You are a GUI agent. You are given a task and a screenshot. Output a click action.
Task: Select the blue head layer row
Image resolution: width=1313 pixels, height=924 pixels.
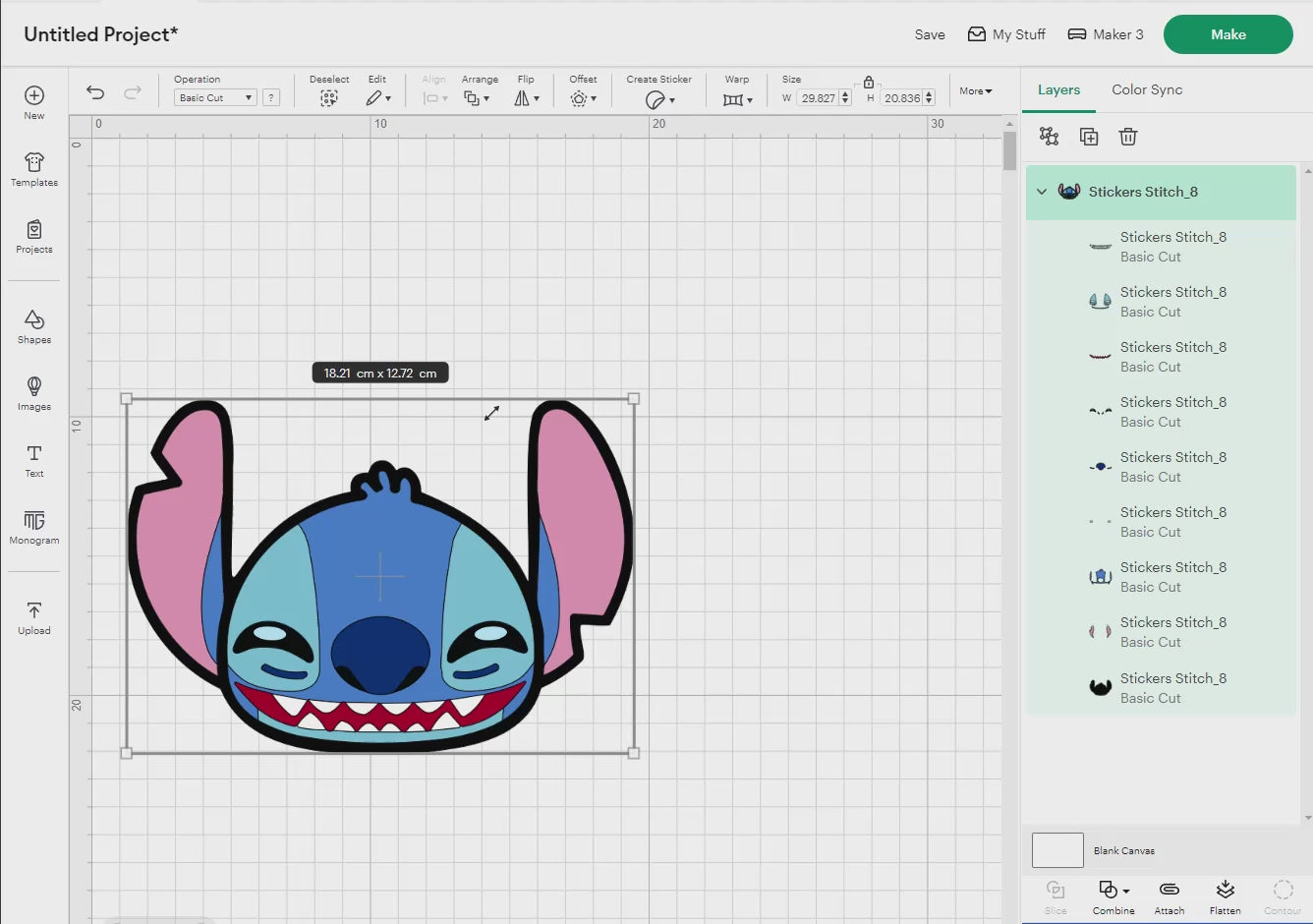pos(1161,577)
